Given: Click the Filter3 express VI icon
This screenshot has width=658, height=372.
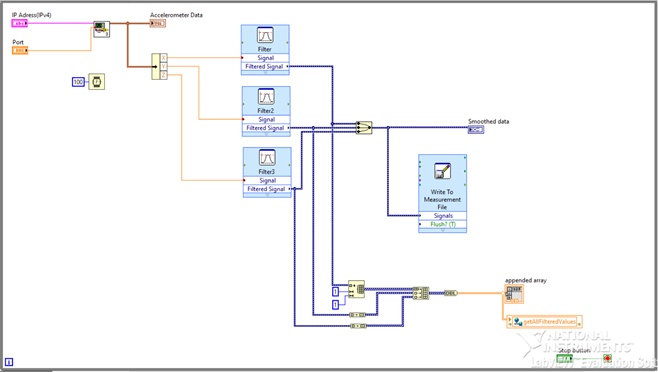Looking at the screenshot, I should [267, 158].
